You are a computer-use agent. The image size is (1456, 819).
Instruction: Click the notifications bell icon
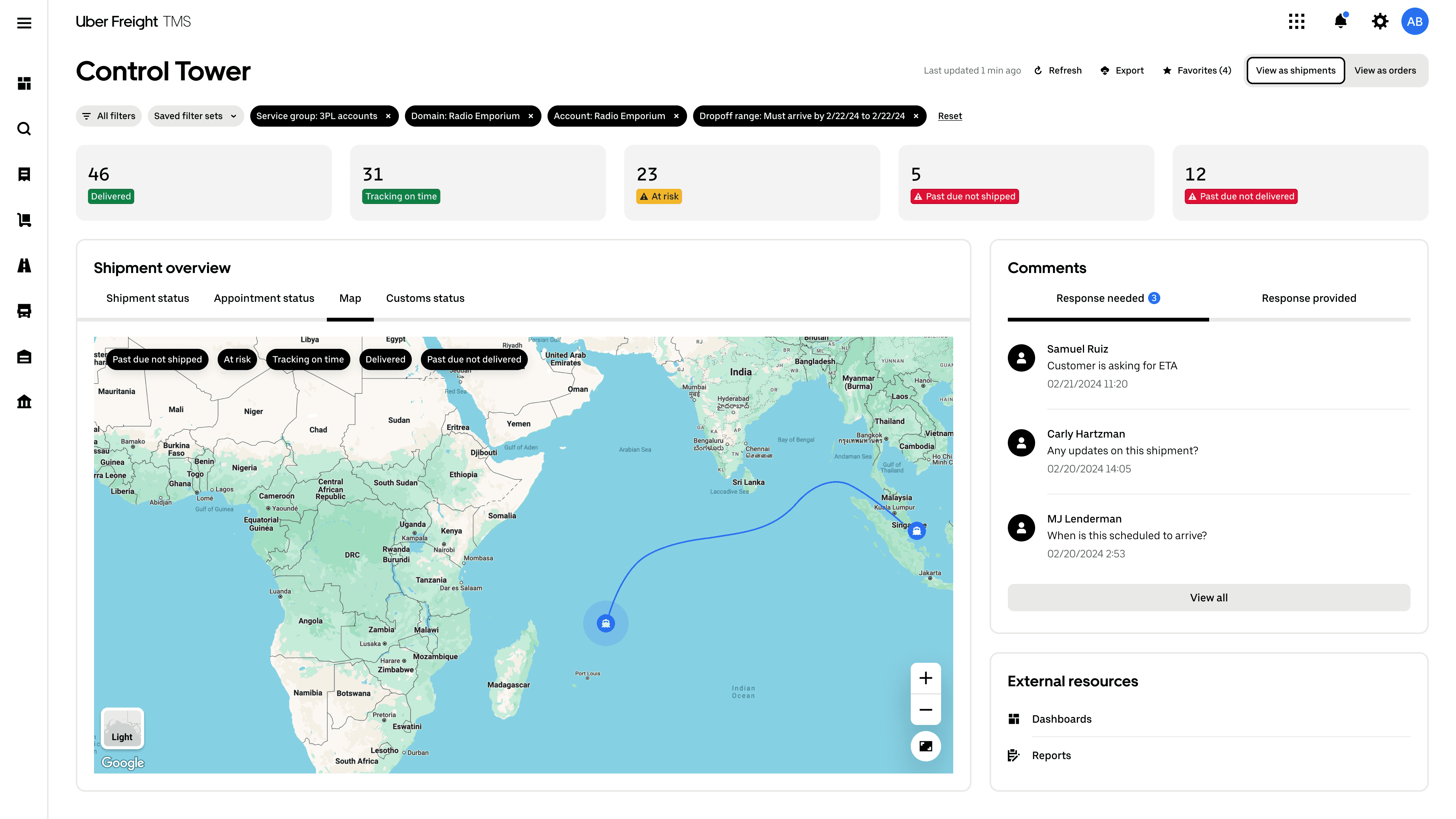point(1340,22)
